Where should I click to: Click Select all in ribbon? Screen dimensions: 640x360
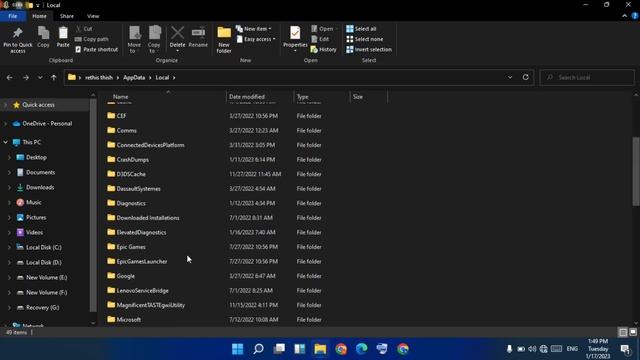point(361,29)
